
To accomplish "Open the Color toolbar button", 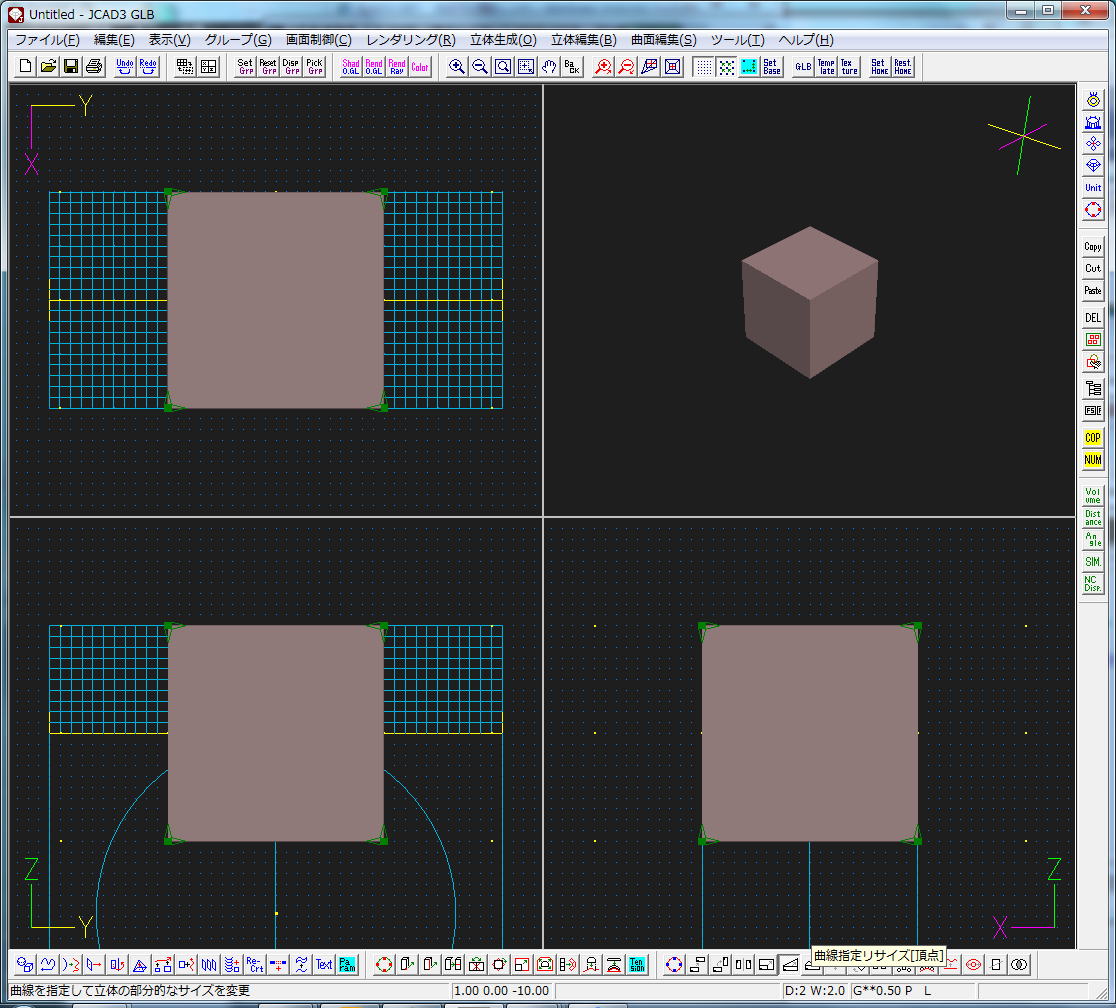I will [420, 66].
